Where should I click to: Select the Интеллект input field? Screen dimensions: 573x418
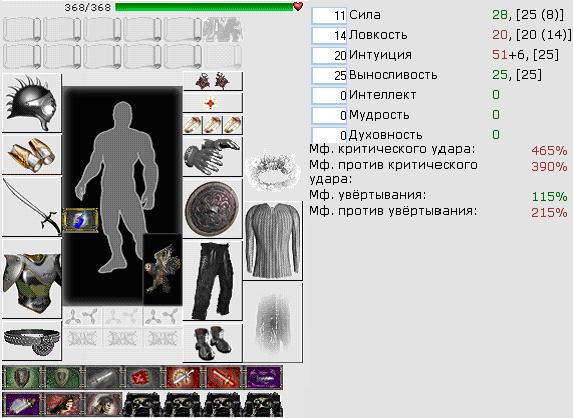[x=329, y=96]
